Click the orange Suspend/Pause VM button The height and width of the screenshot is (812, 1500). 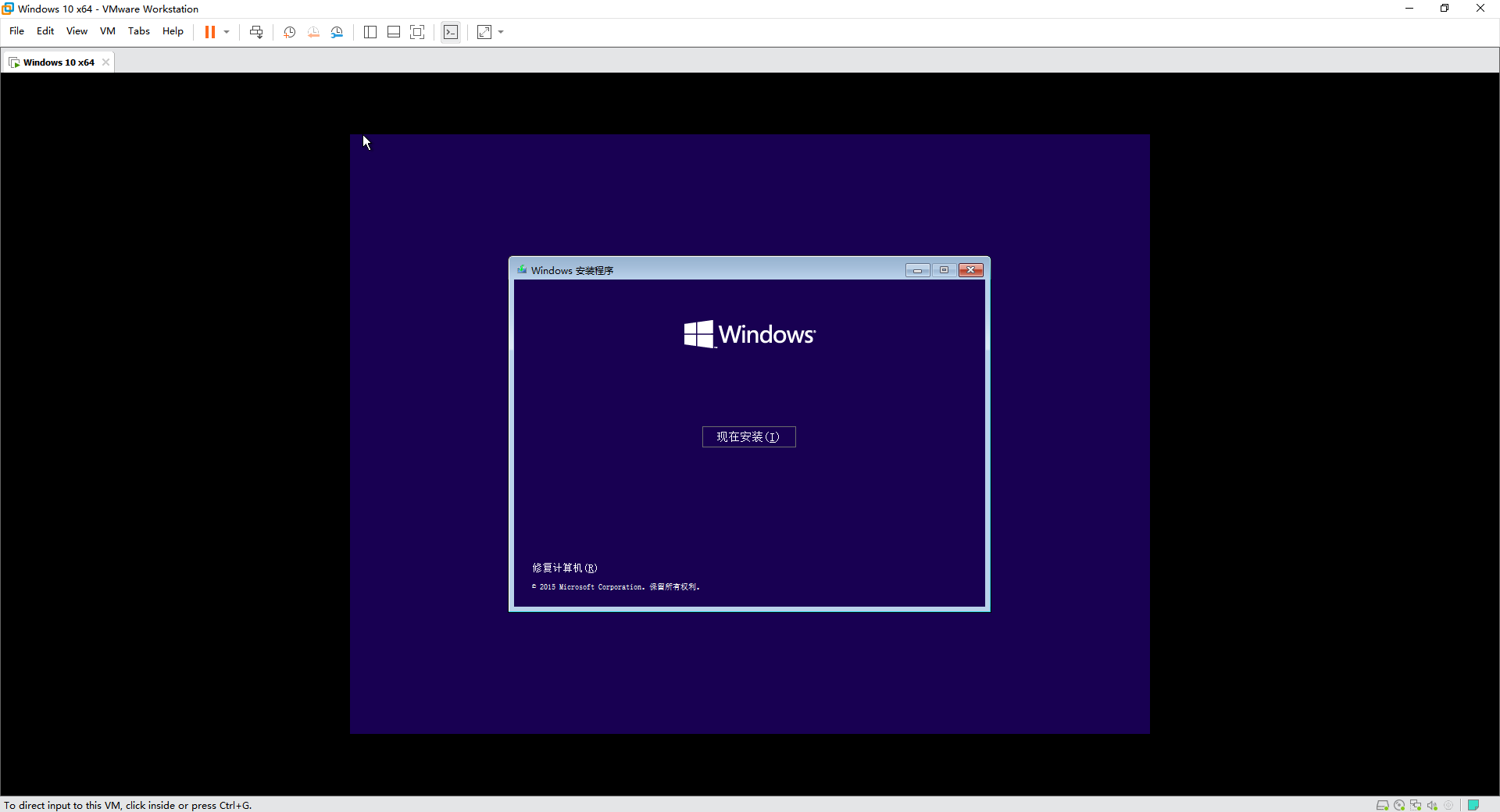click(209, 32)
